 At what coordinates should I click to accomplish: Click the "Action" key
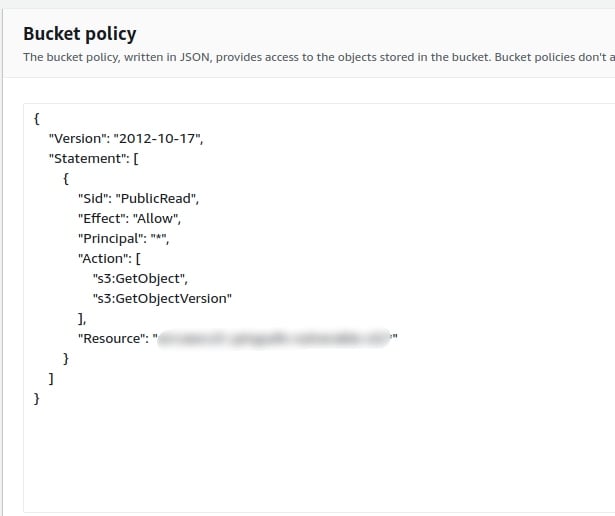[x=104, y=258]
